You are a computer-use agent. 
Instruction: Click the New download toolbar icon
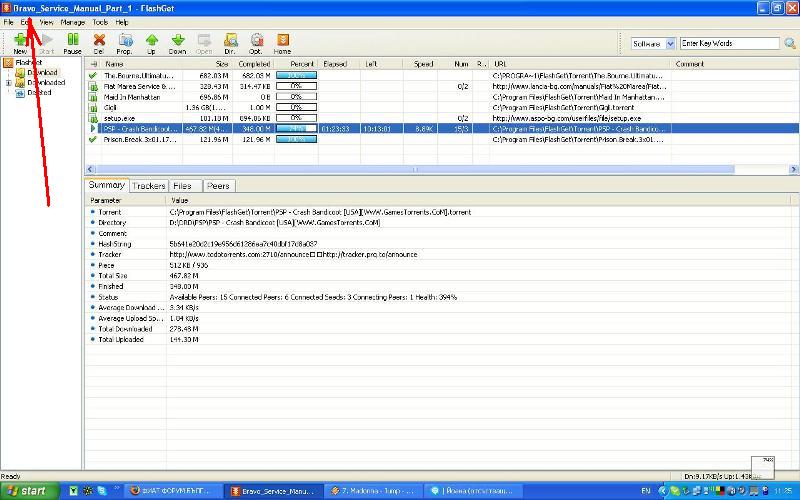coord(20,42)
